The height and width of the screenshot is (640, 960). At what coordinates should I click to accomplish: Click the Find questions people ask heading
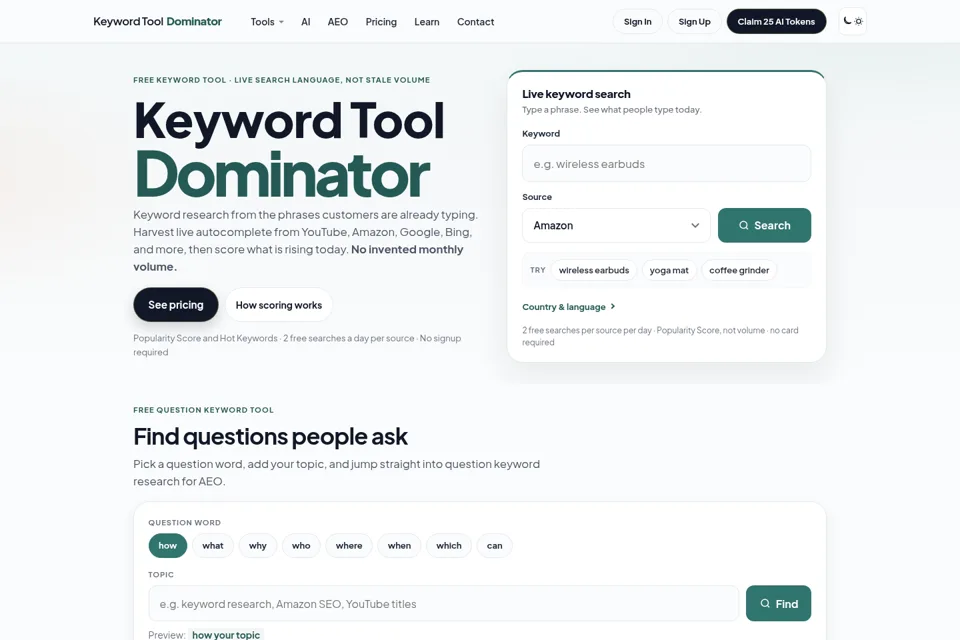pyautogui.click(x=270, y=437)
